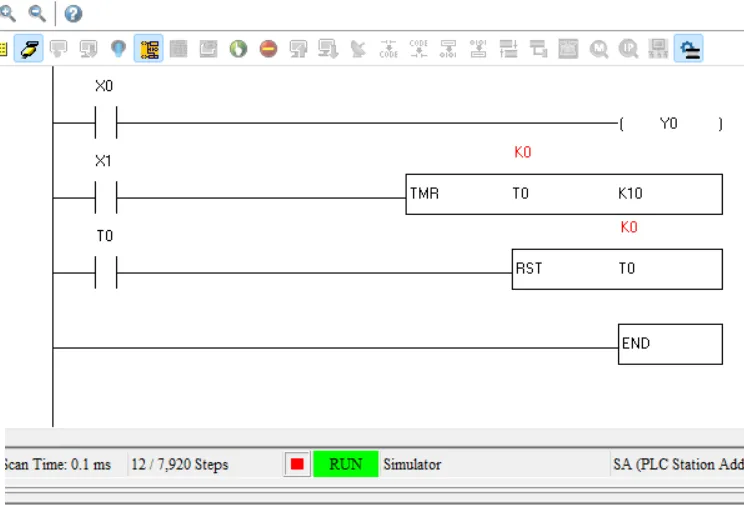Click the ladder-to-code compile icon
This screenshot has width=744, height=505.
click(389, 48)
